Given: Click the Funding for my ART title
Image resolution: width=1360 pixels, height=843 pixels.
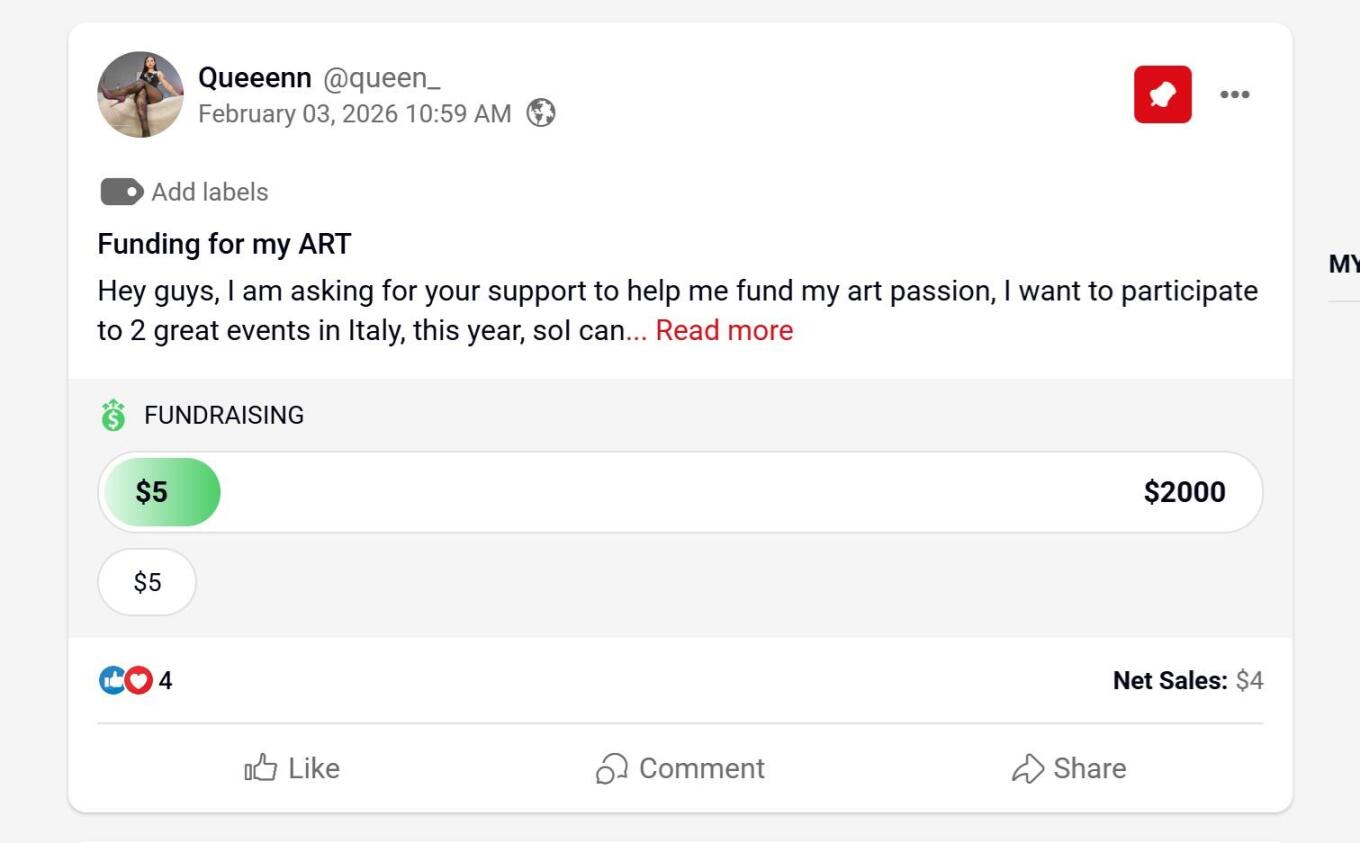Looking at the screenshot, I should pos(224,244).
